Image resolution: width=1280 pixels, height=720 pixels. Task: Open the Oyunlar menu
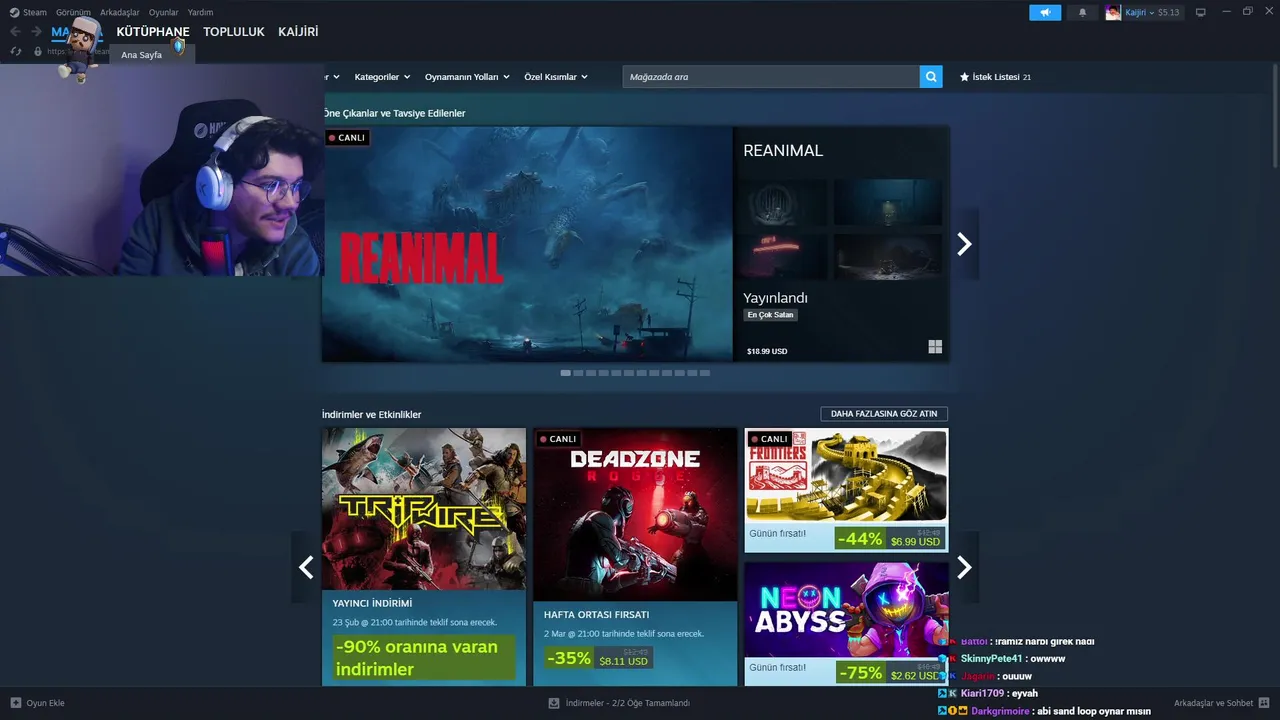[x=164, y=12]
